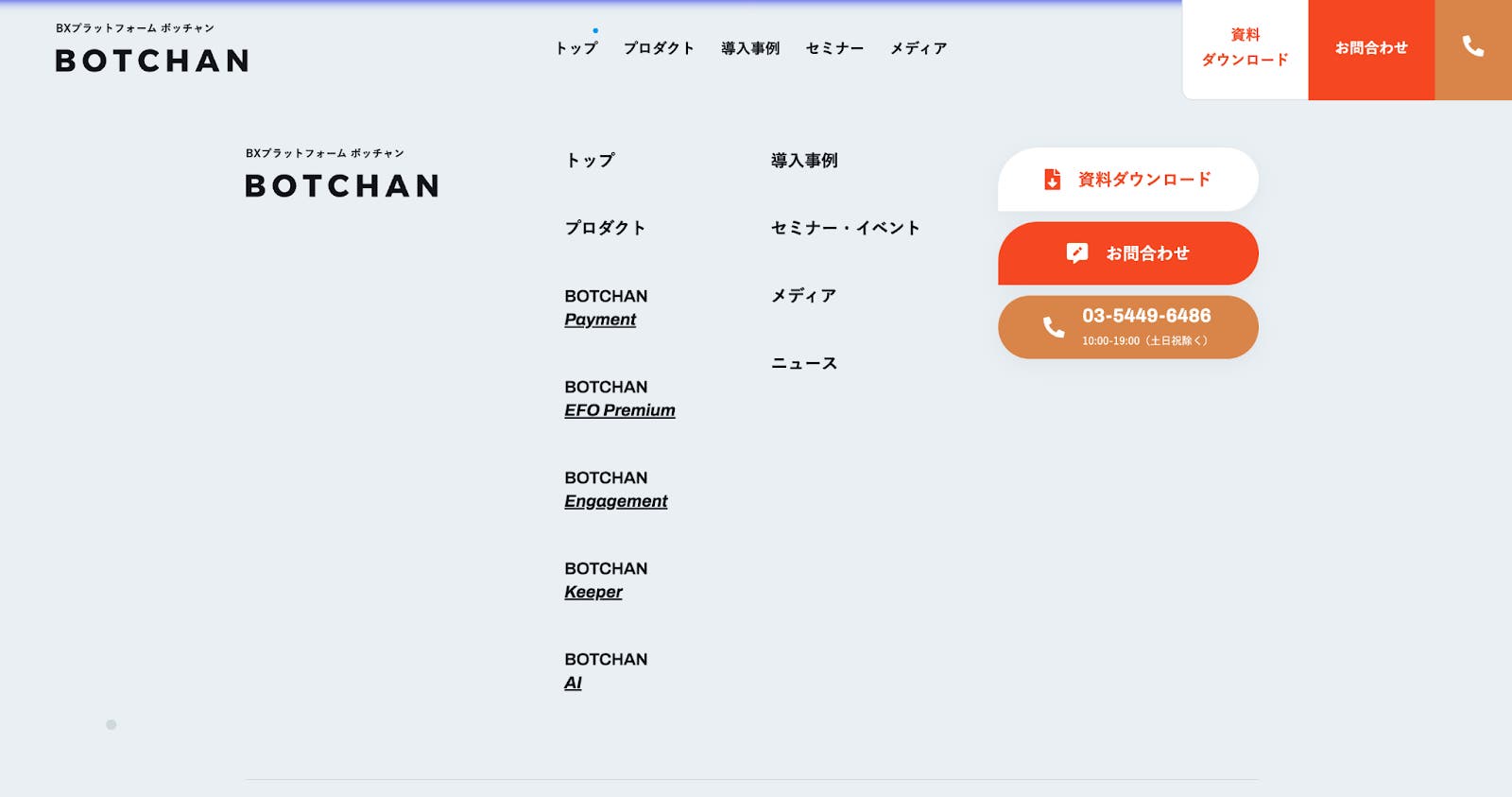
Task: Click the large BOTCHAN logo in the menu panel
Action: click(340, 186)
